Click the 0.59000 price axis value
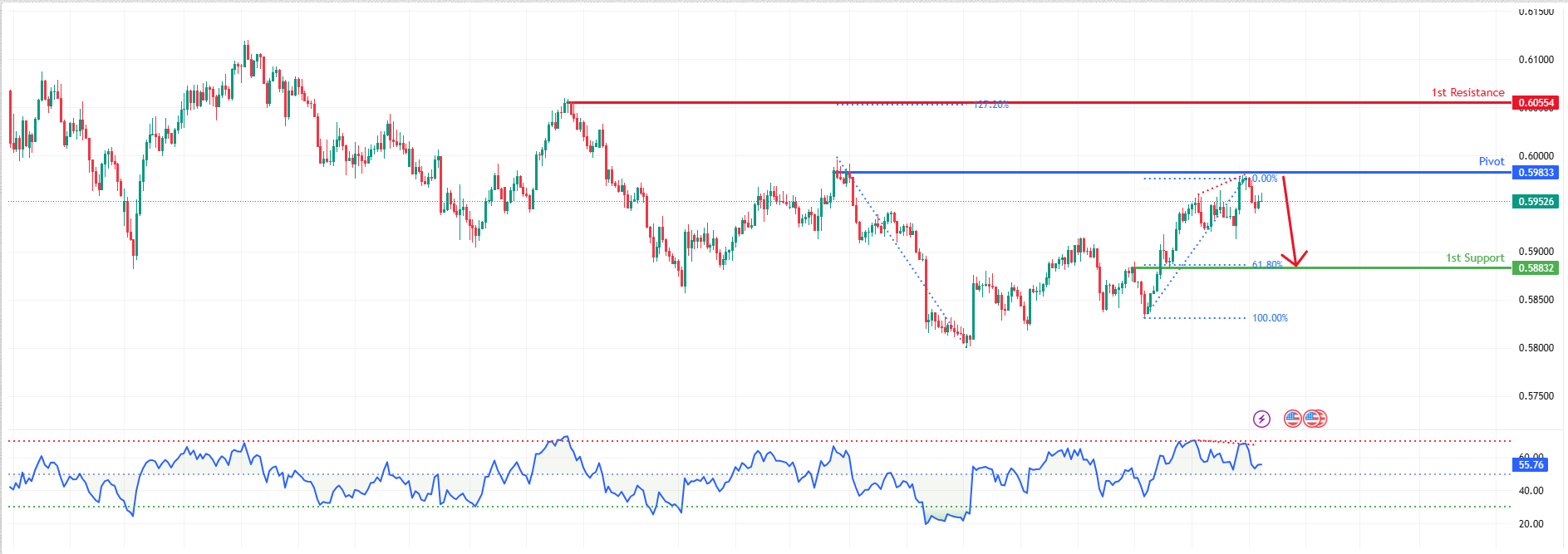 pos(1536,252)
